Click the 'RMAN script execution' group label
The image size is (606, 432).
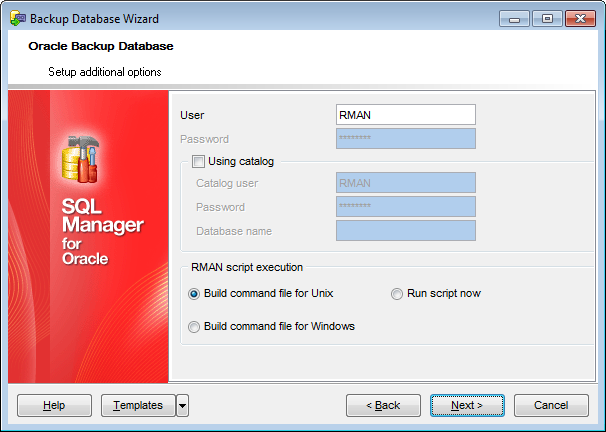247,267
